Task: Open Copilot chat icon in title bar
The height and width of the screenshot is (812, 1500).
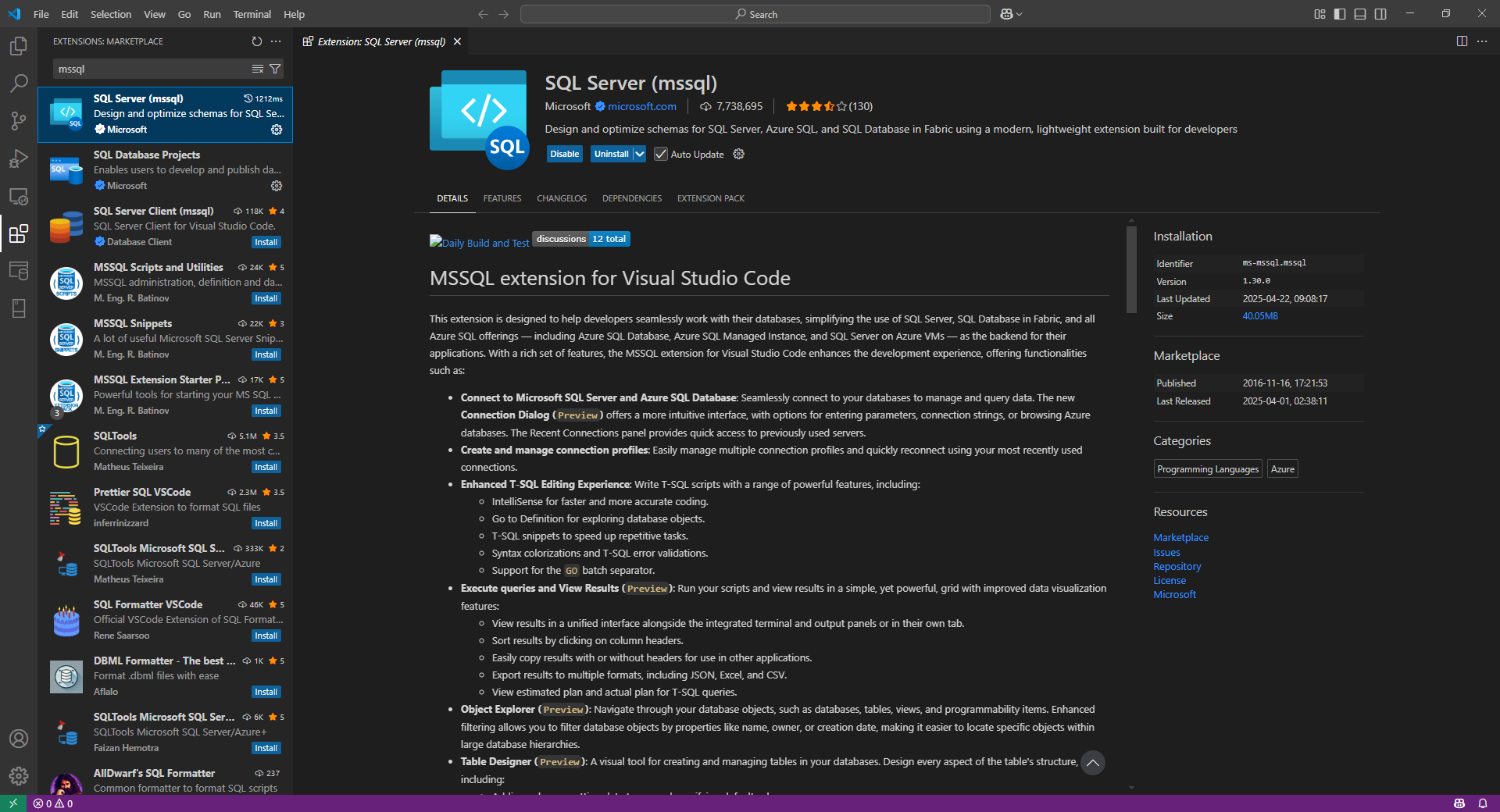Action: click(1006, 14)
